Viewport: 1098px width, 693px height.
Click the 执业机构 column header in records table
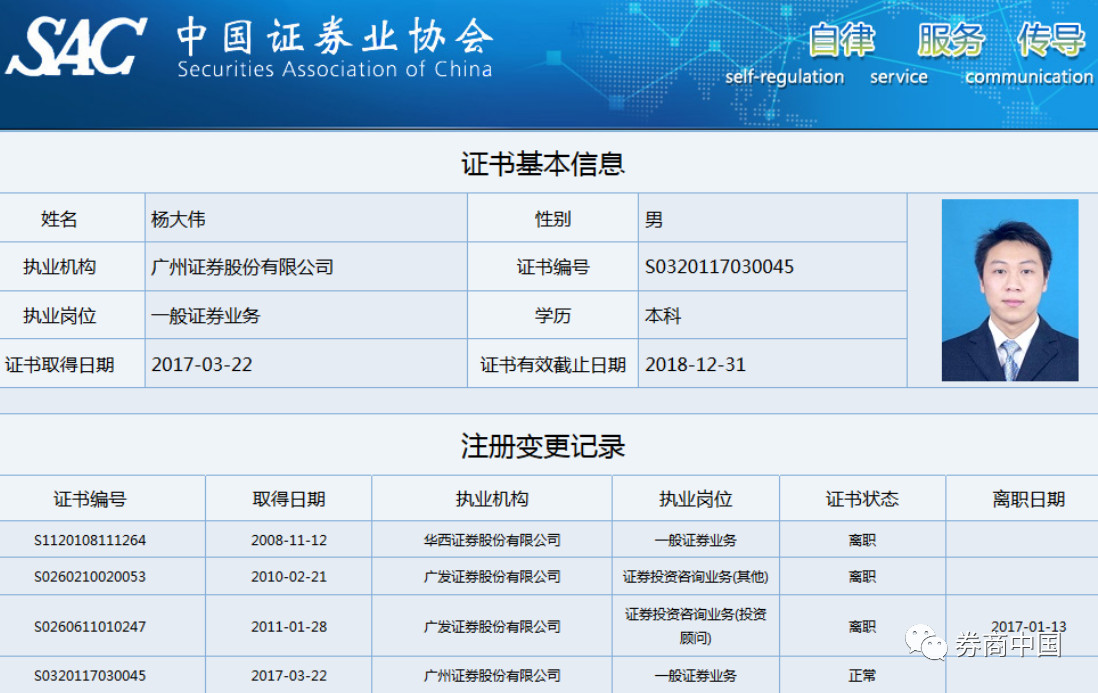(x=492, y=499)
